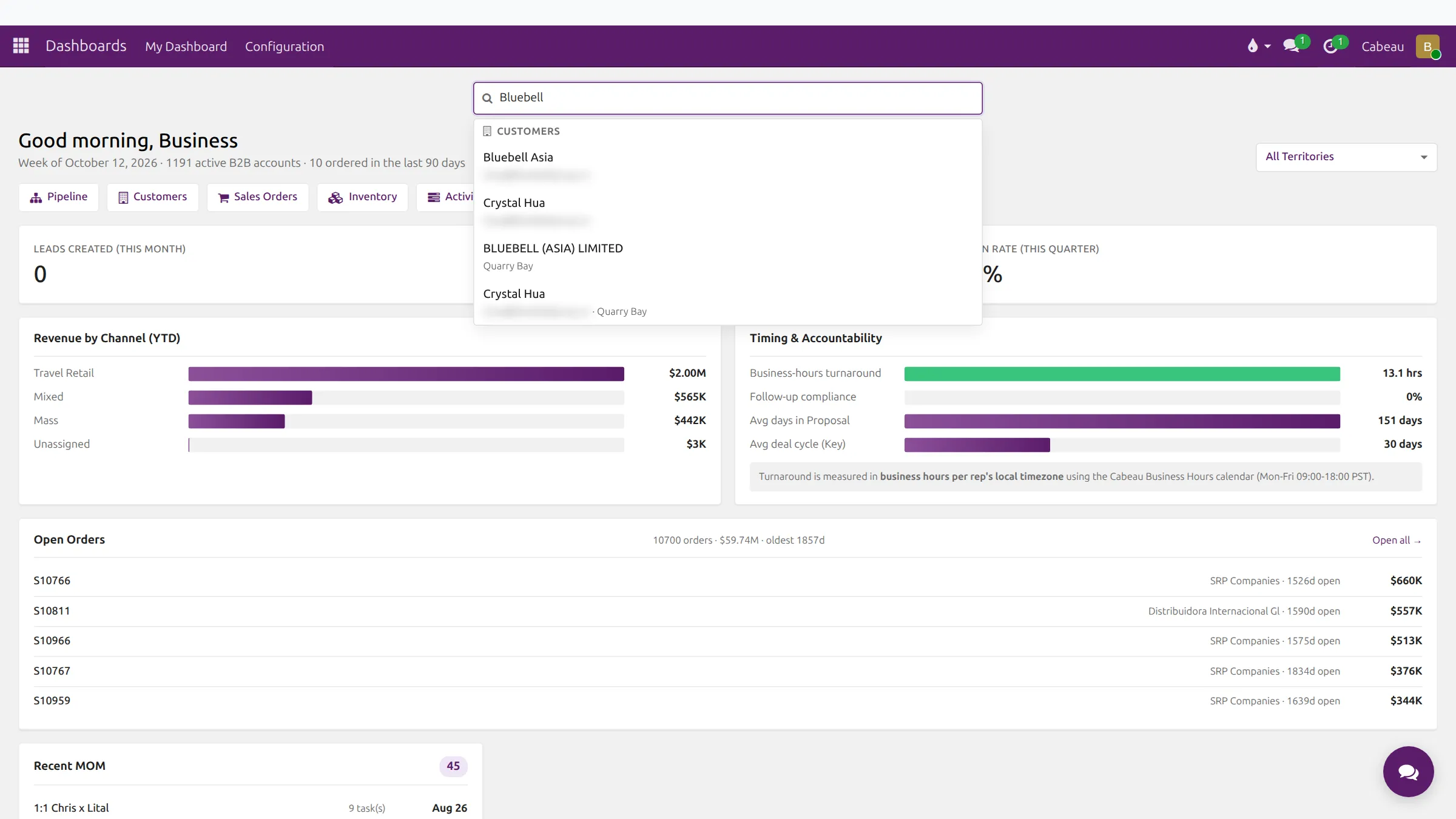Expand the droplet menu caret
The width and height of the screenshot is (1456, 819).
point(1267,47)
